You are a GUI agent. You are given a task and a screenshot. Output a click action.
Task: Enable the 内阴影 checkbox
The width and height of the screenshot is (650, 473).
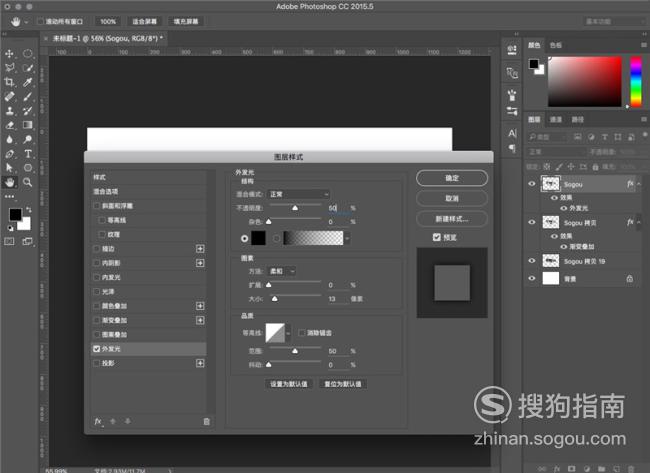point(97,263)
